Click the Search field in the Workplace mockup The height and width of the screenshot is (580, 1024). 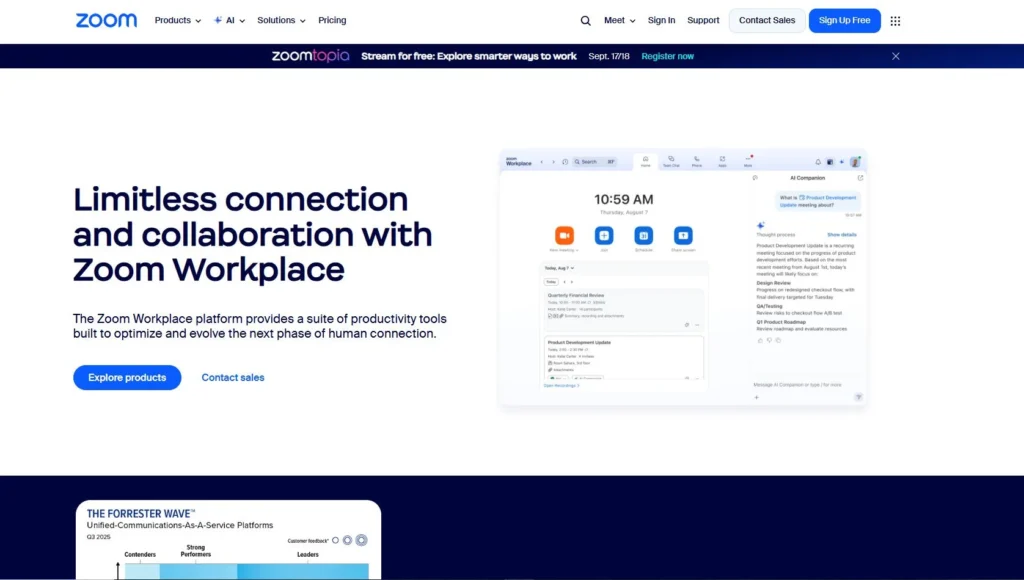pos(595,162)
